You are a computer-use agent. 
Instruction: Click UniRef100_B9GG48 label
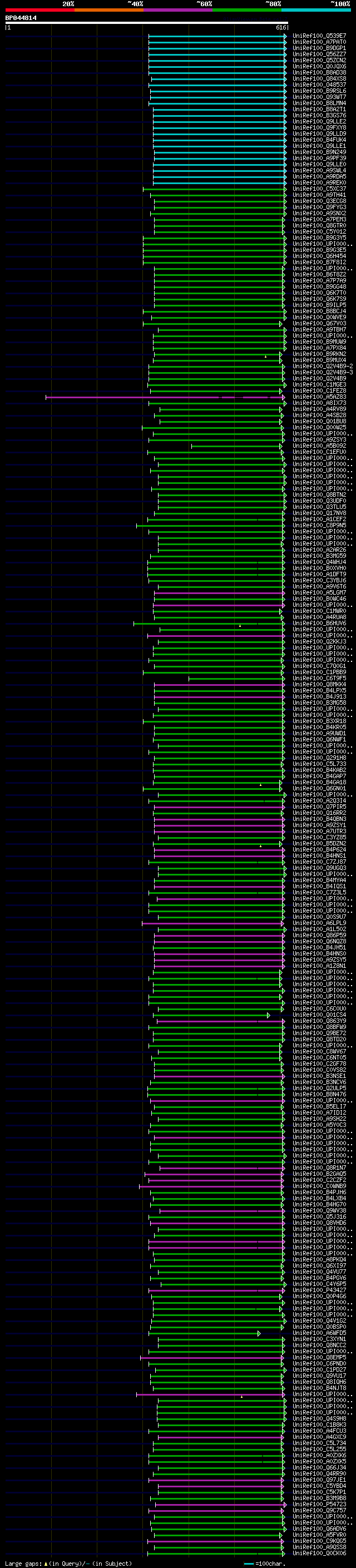319,286
